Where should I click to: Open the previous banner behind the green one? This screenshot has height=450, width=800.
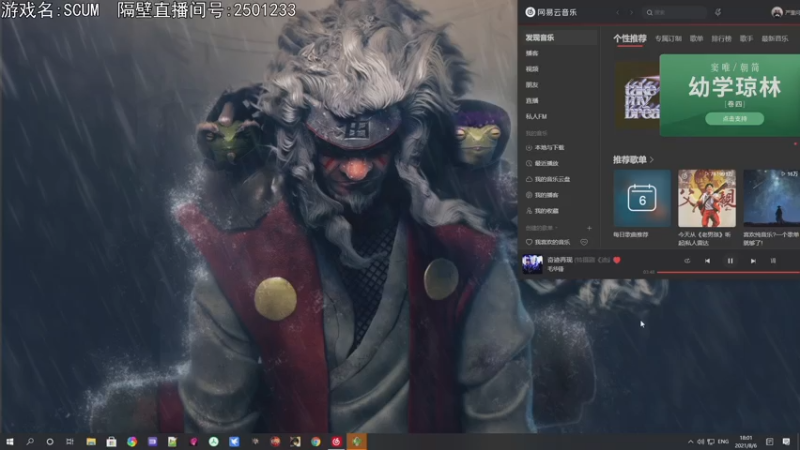coord(637,95)
